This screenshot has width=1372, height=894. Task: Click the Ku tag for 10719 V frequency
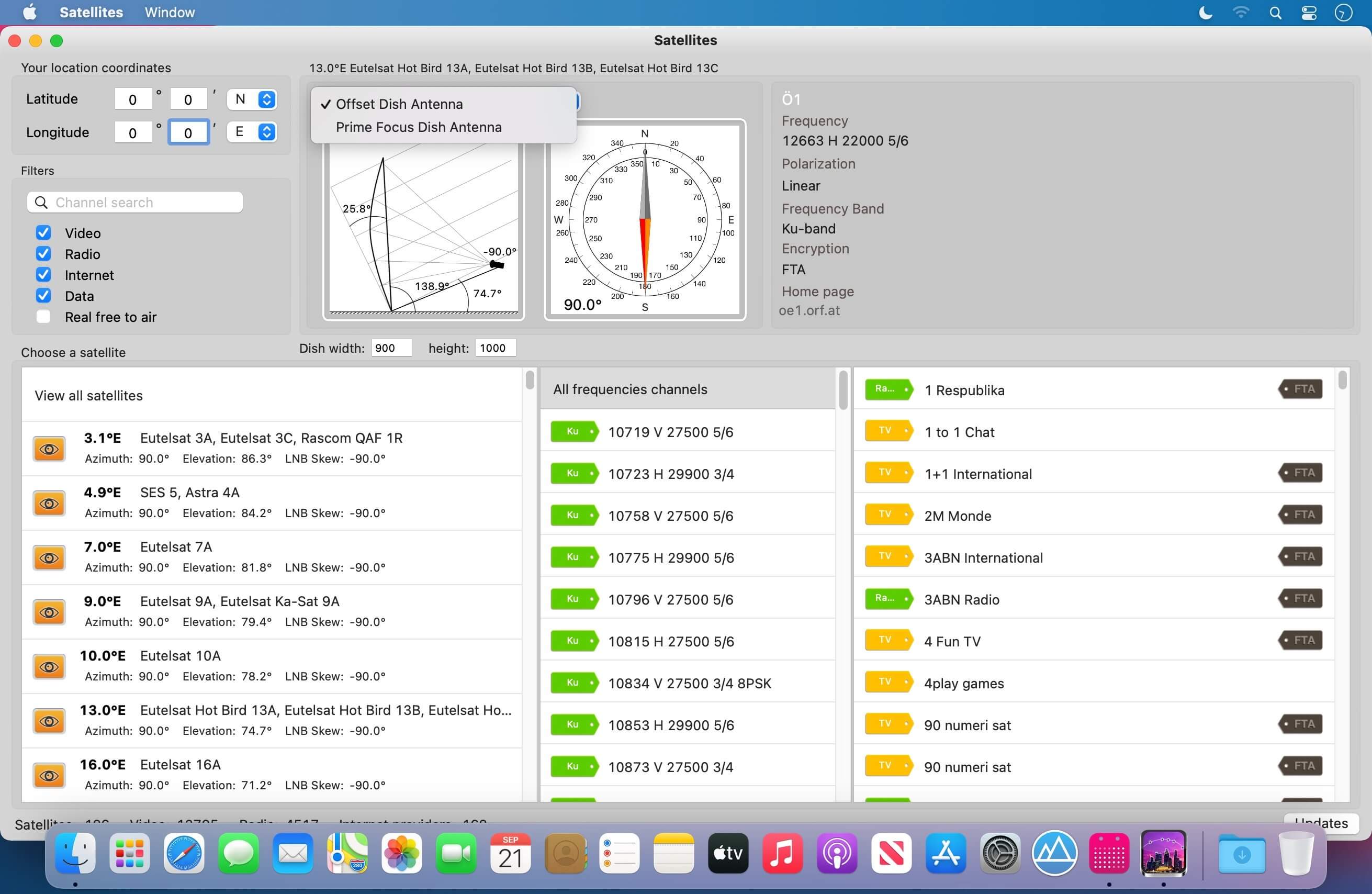(x=574, y=431)
